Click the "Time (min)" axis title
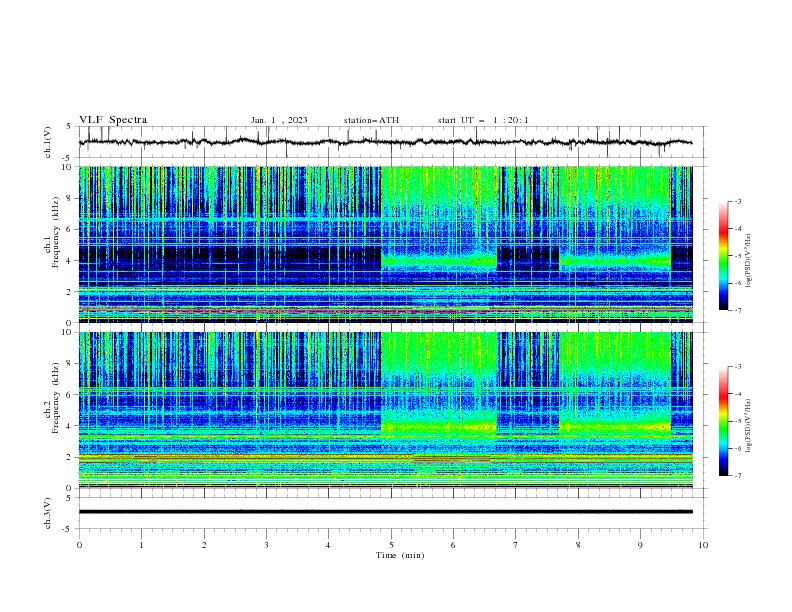This screenshot has height=612, width=792. coord(400,555)
